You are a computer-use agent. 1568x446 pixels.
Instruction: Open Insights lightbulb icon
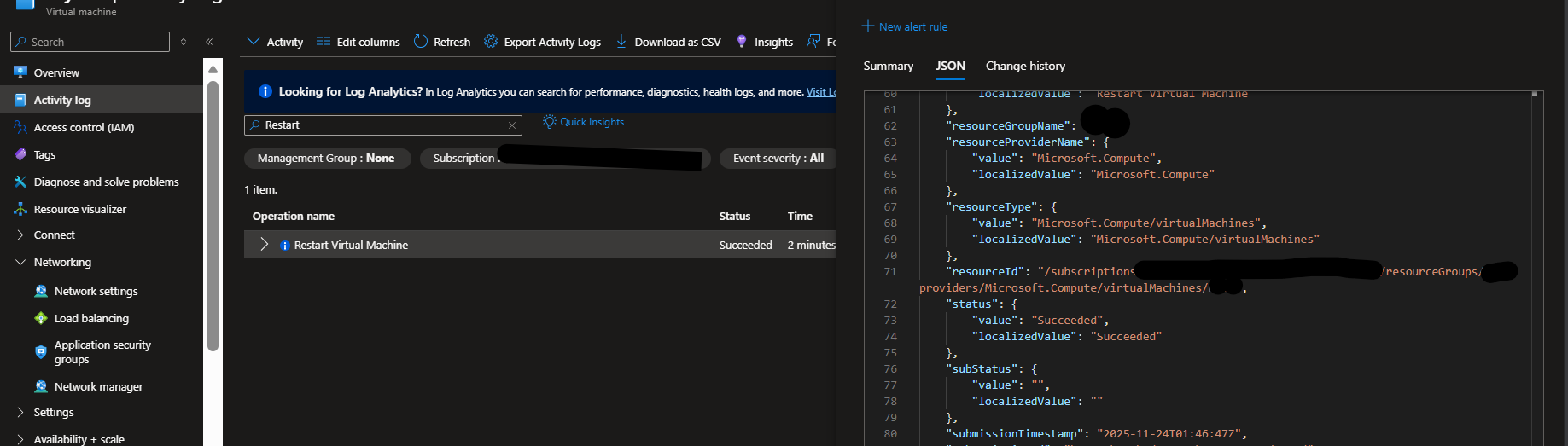coord(742,42)
